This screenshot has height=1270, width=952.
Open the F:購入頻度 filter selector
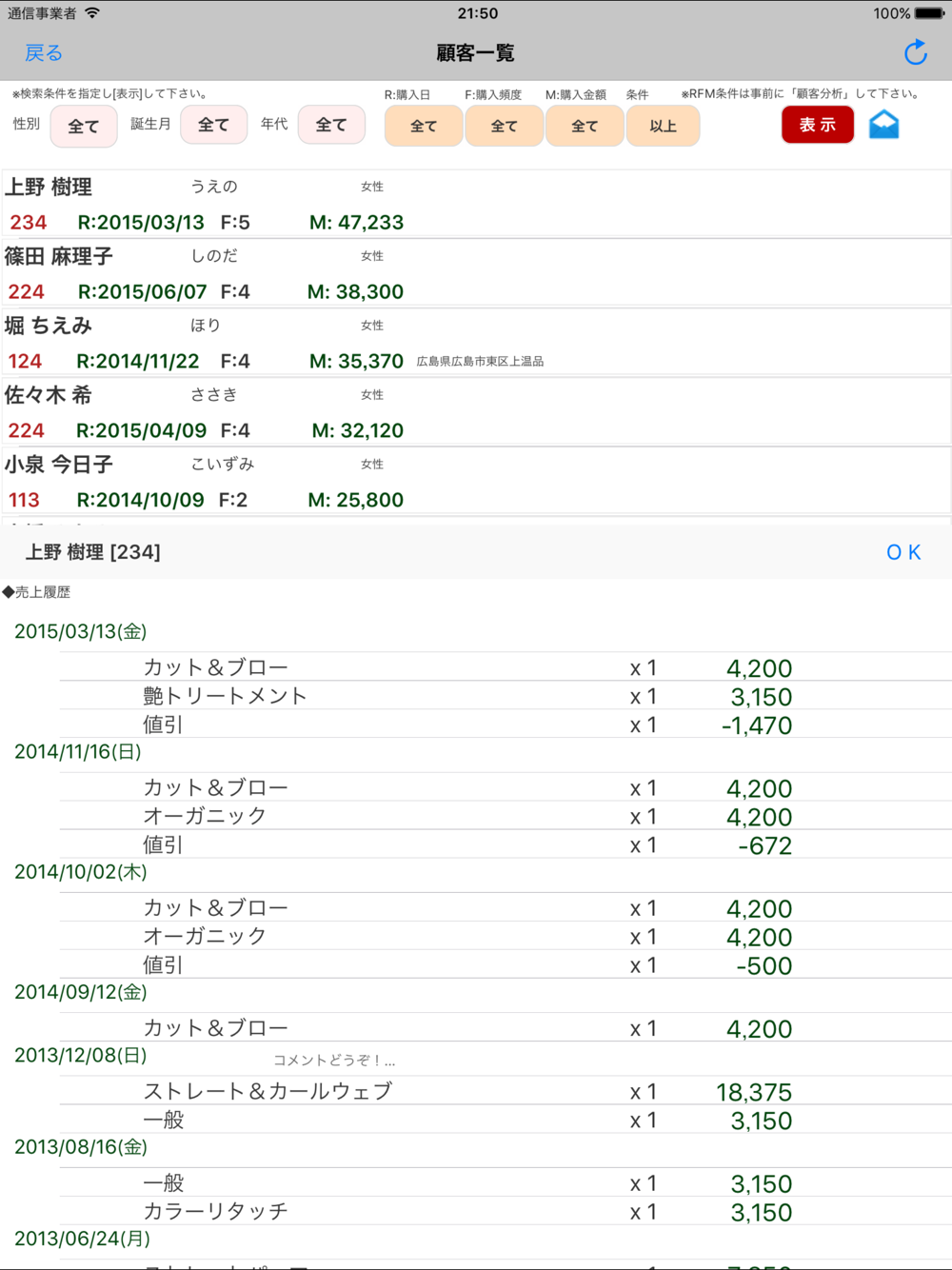(x=504, y=126)
